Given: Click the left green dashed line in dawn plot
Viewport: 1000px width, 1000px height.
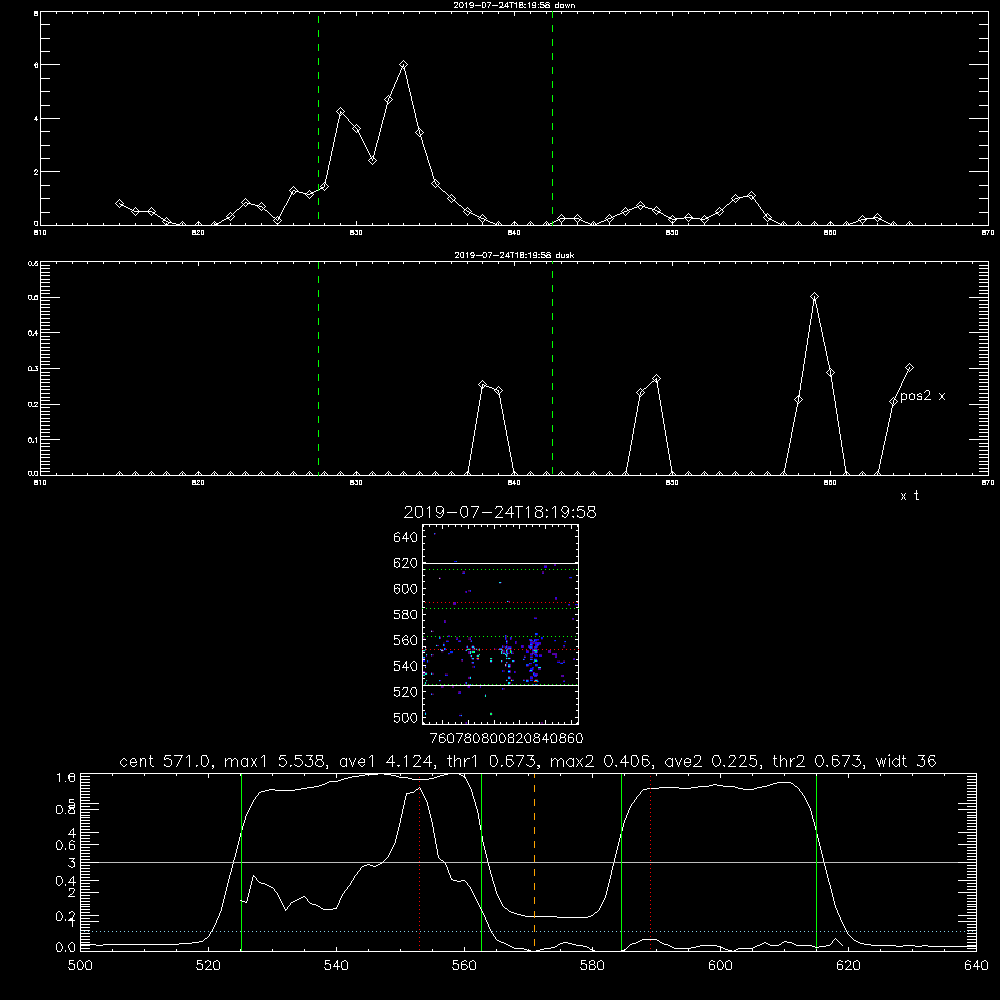Looking at the screenshot, I should click(x=318, y=118).
